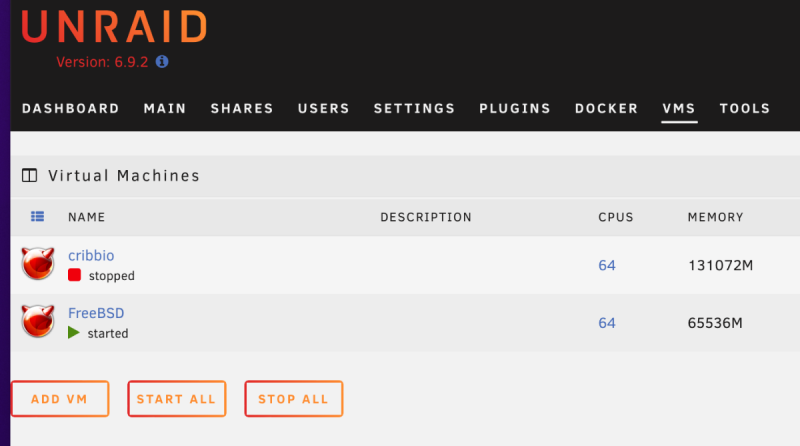Select the VMs tab
The image size is (800, 446).
(x=679, y=109)
